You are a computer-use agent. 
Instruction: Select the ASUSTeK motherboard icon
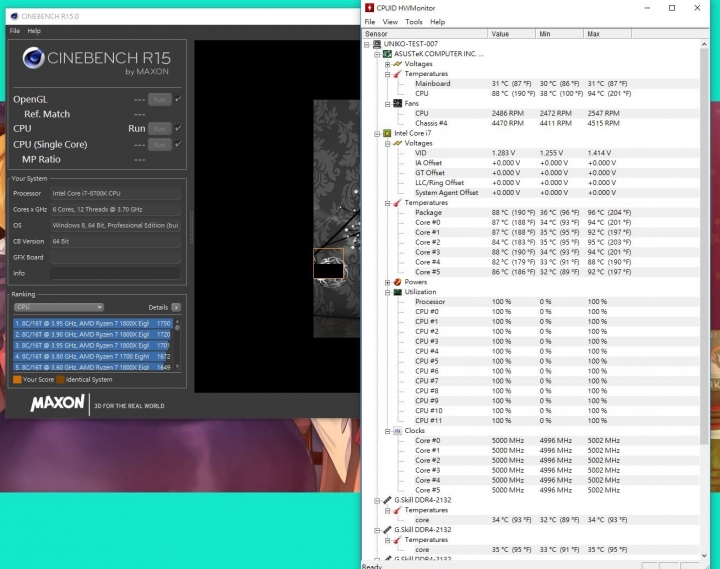coord(387,54)
